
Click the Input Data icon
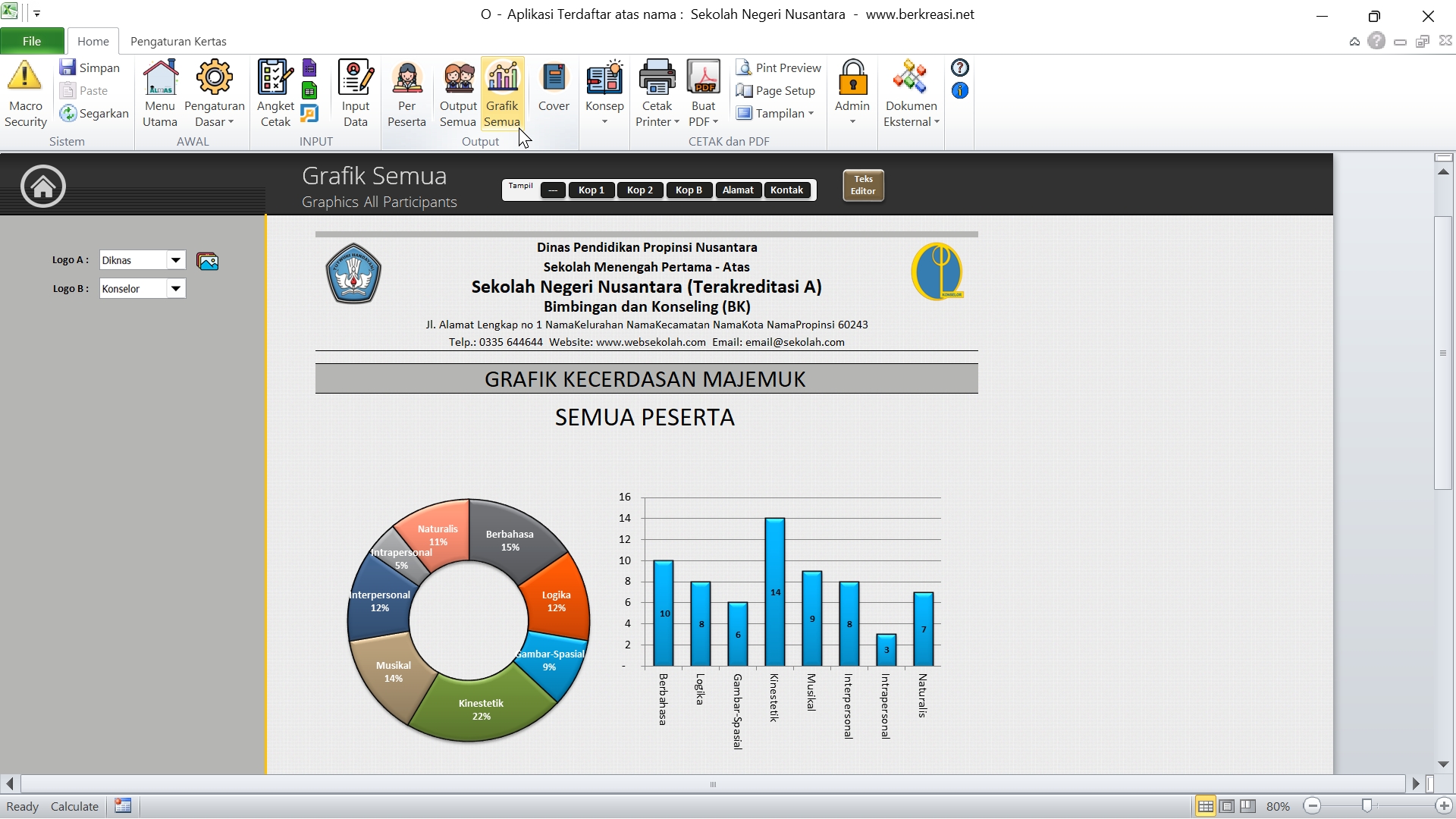pos(355,77)
